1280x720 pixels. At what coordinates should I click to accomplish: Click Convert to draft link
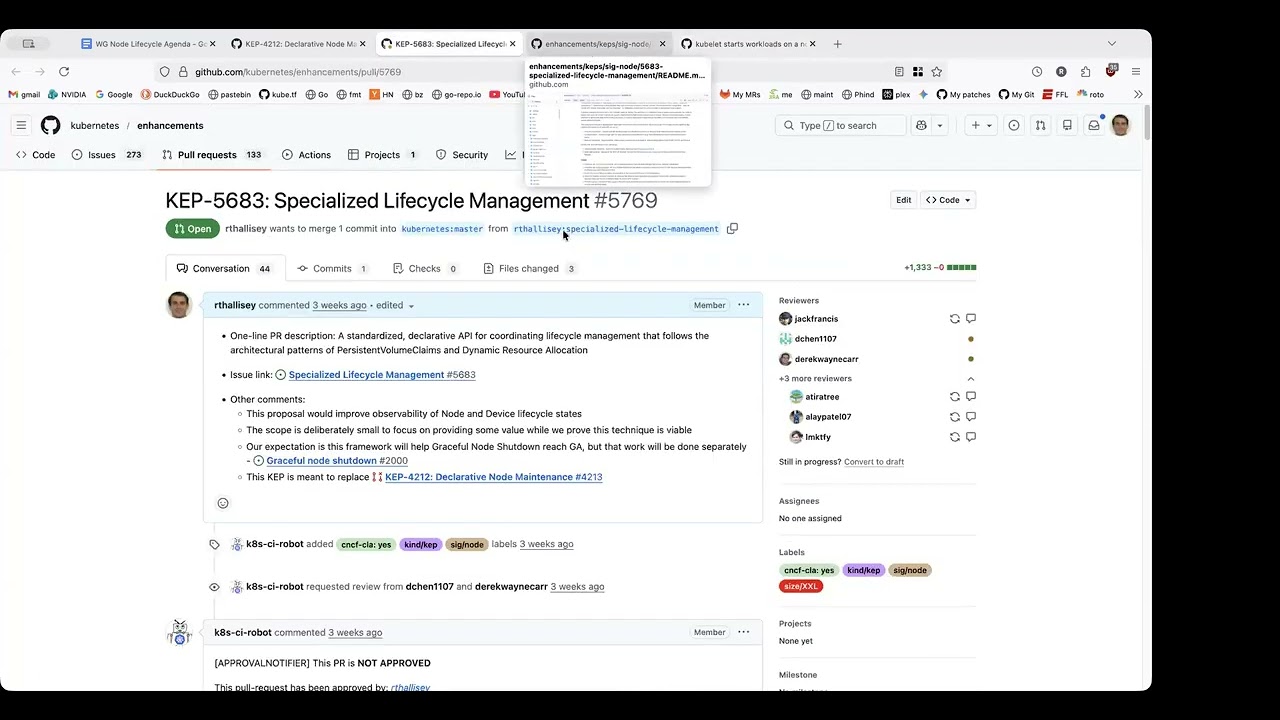(874, 462)
